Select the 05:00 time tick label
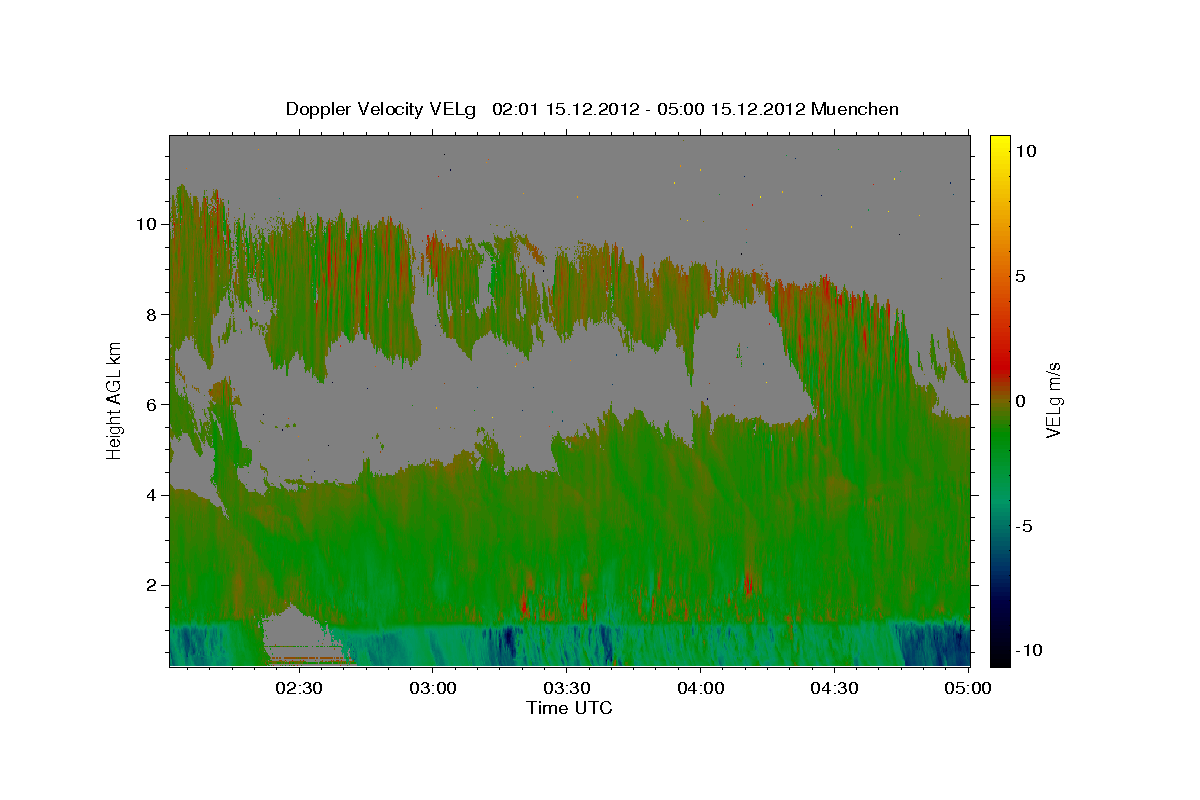 click(968, 688)
